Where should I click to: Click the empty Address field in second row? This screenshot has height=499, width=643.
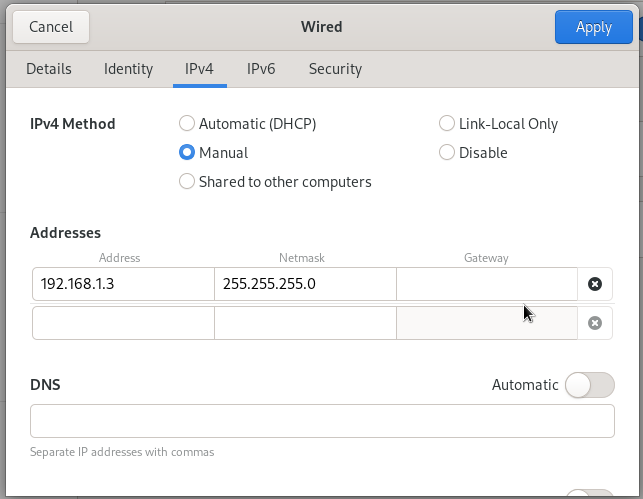(x=123, y=323)
